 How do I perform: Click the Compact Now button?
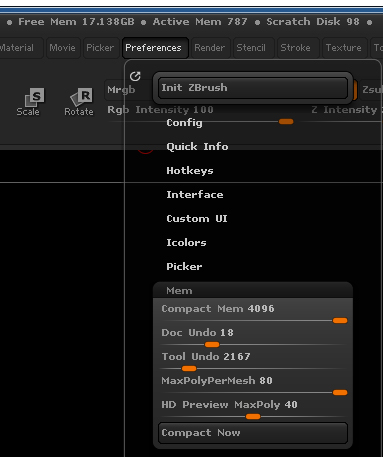click(x=253, y=433)
